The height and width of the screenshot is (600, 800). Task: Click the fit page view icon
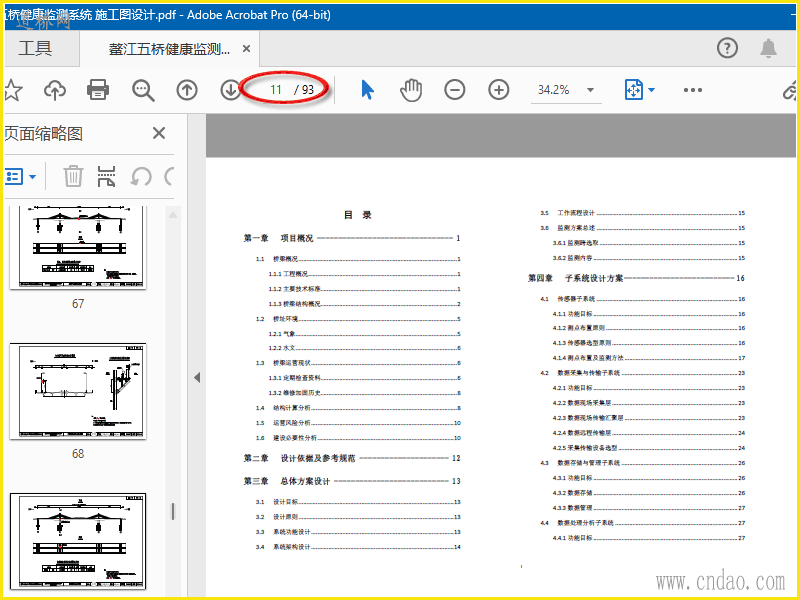point(633,90)
